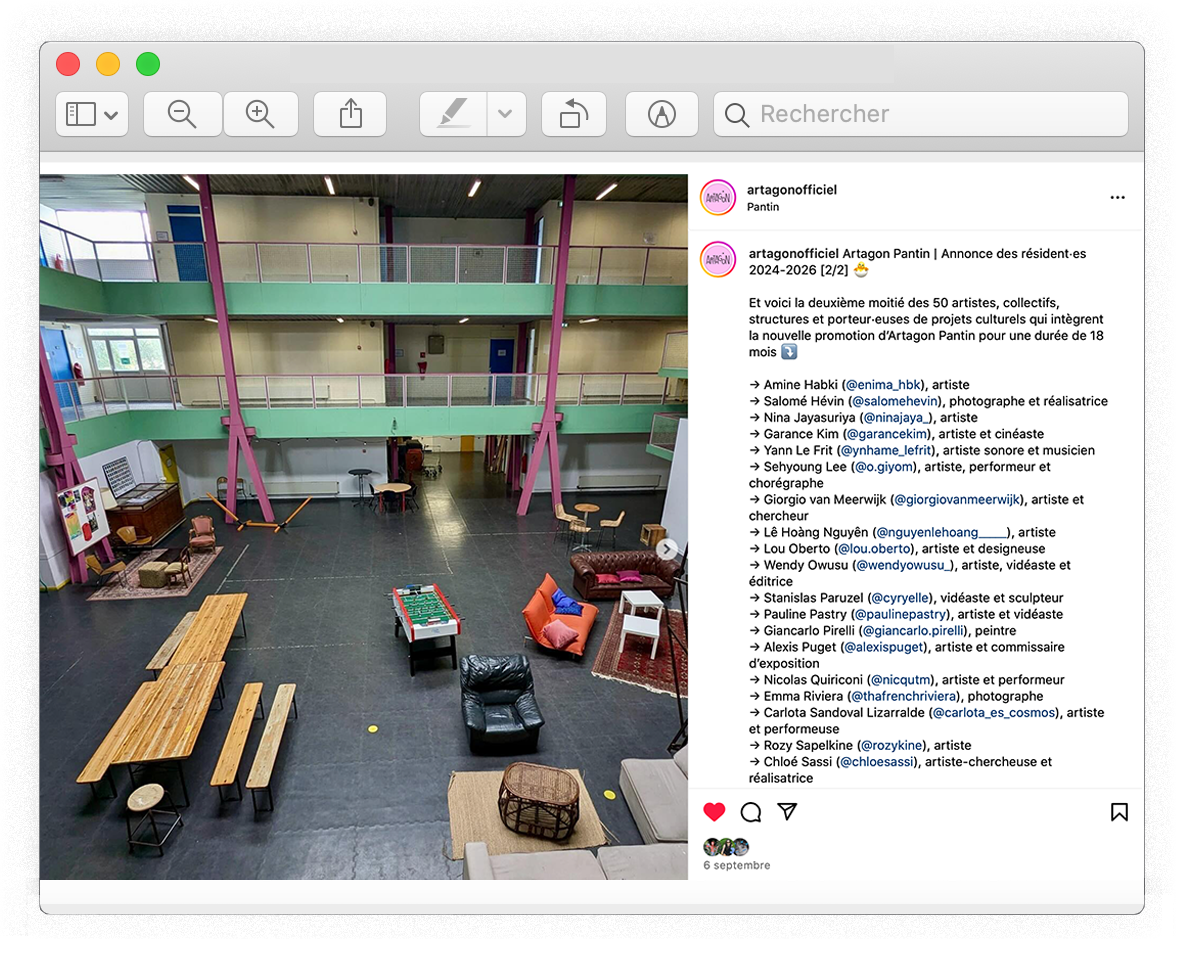
Task: Minimize the window with yellow button
Action: 108,64
